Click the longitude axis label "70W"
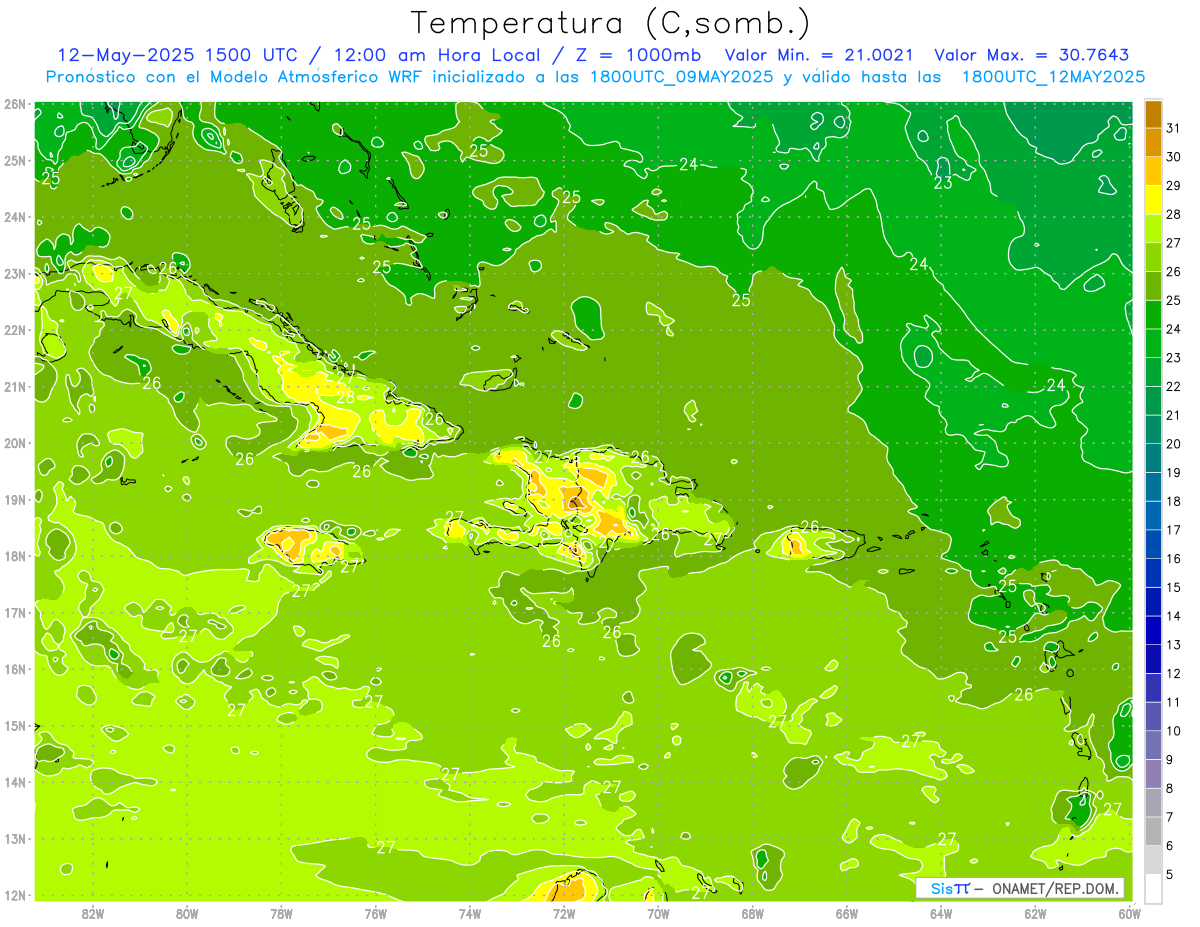1200x927 pixels. click(x=658, y=914)
